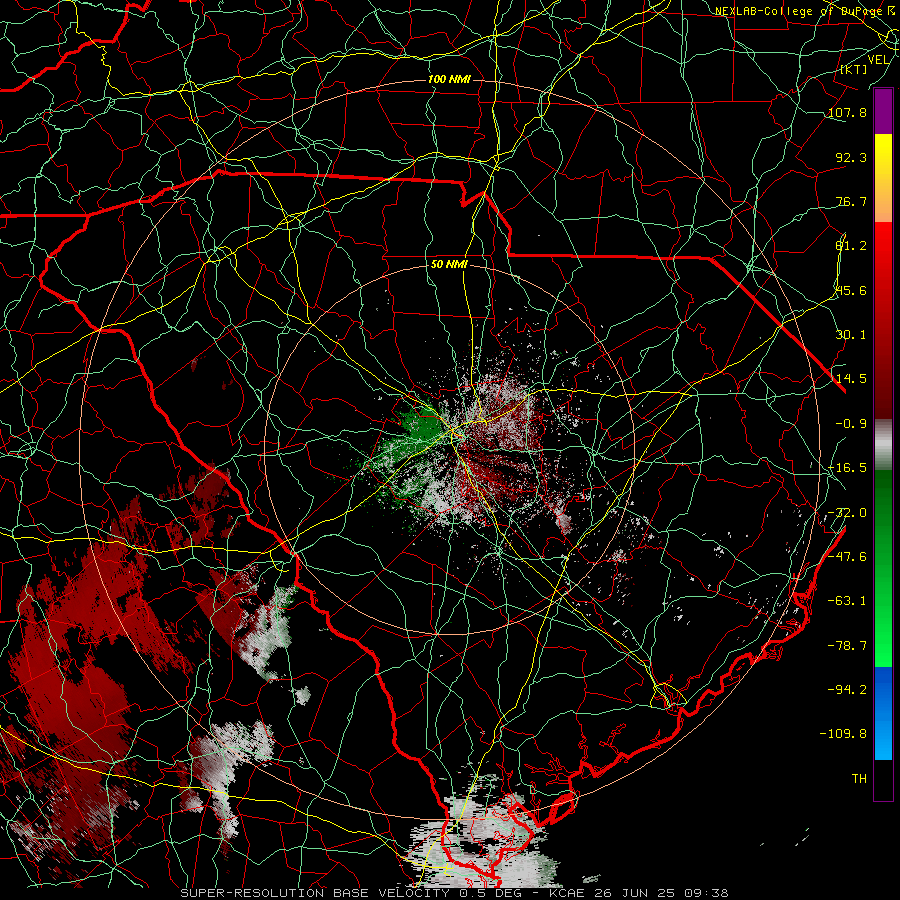Pick the purple segment of the color bar

(x=883, y=112)
